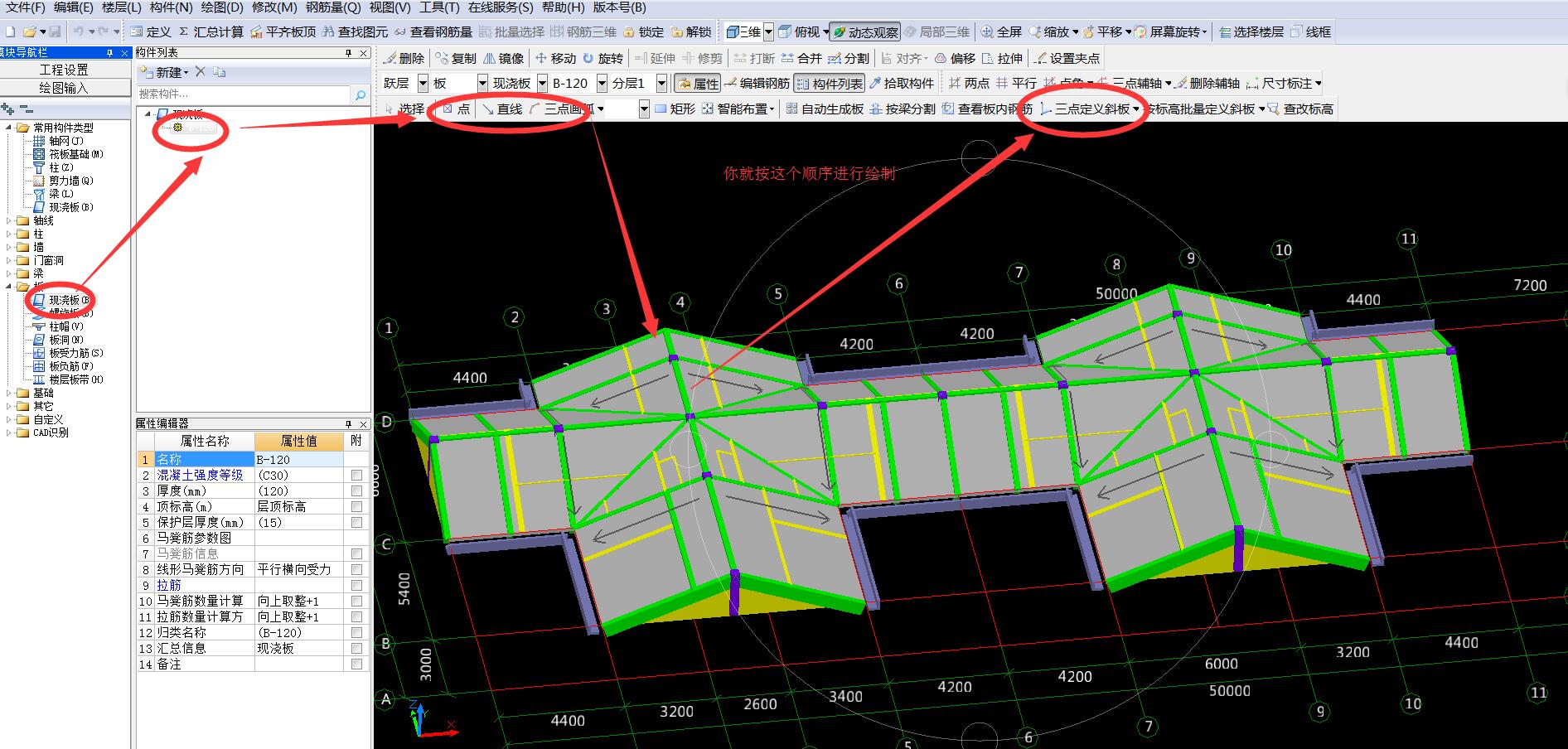Open the 绘图(D) menu
This screenshot has width=1568, height=749.
pos(222,7)
